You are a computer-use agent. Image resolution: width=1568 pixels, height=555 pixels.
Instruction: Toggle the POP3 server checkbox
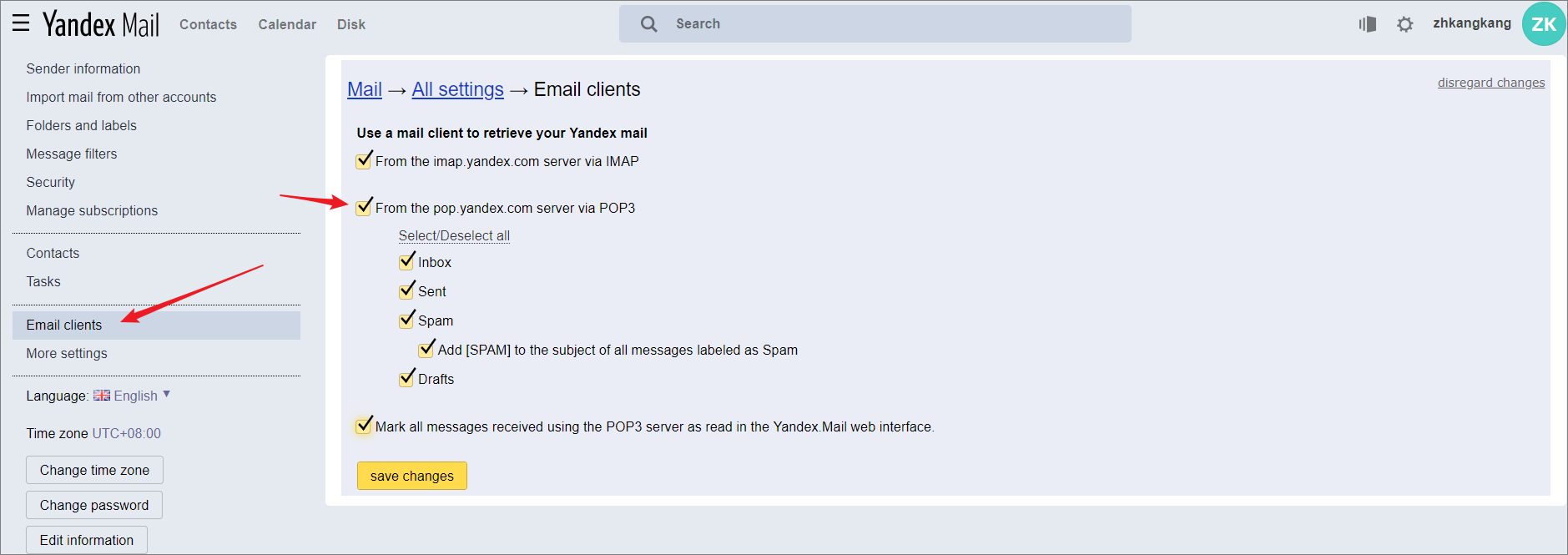coord(364,208)
